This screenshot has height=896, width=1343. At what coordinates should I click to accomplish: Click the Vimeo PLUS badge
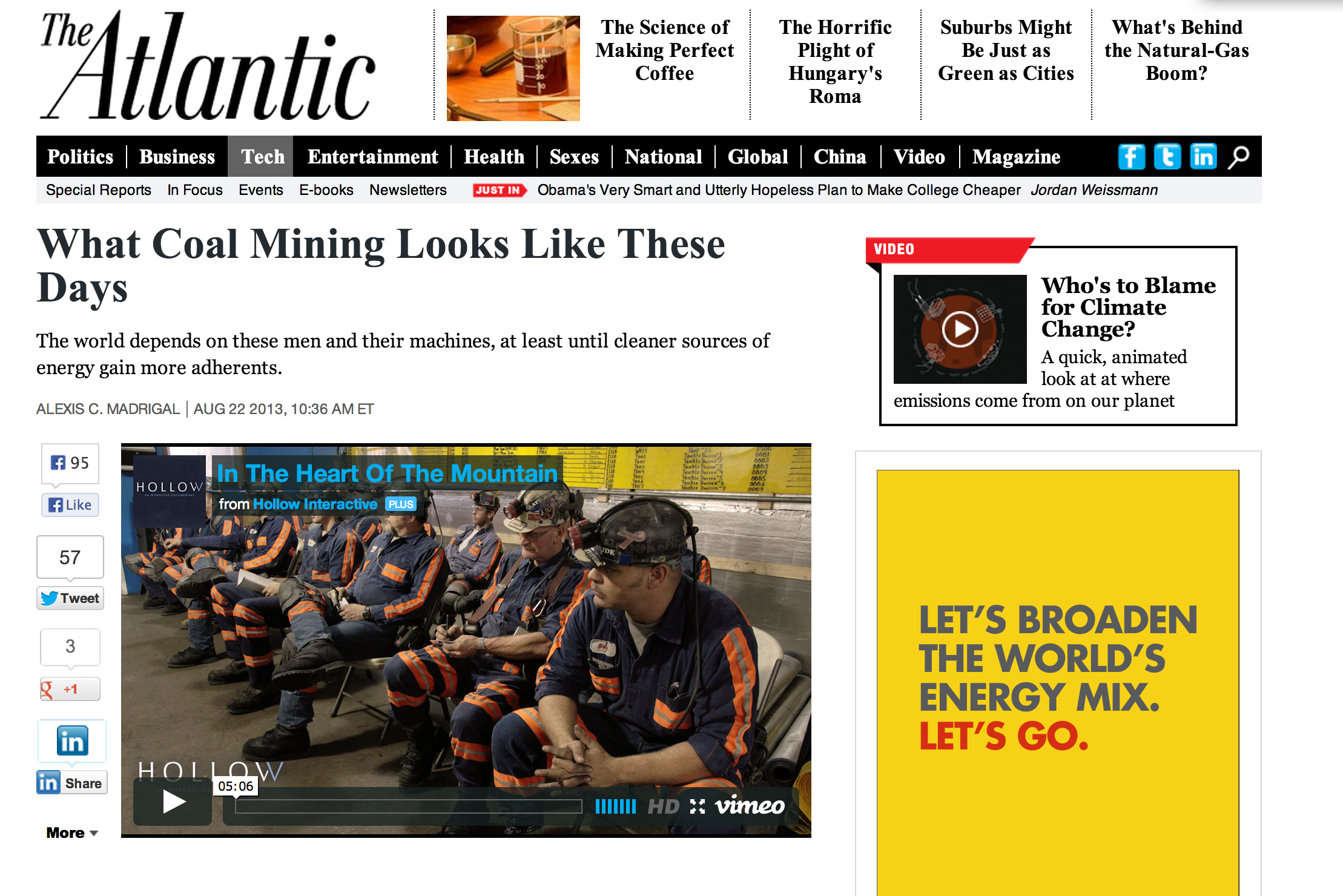point(401,504)
